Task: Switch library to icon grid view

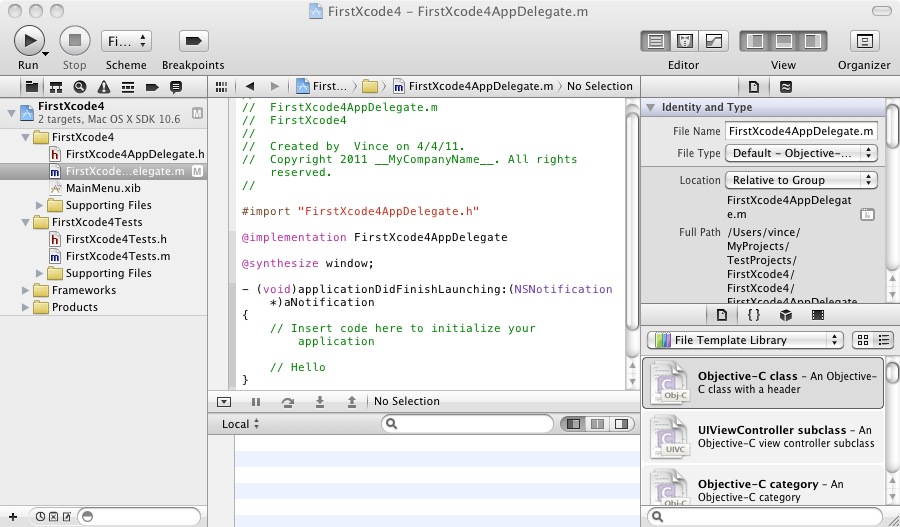Action: click(862, 340)
